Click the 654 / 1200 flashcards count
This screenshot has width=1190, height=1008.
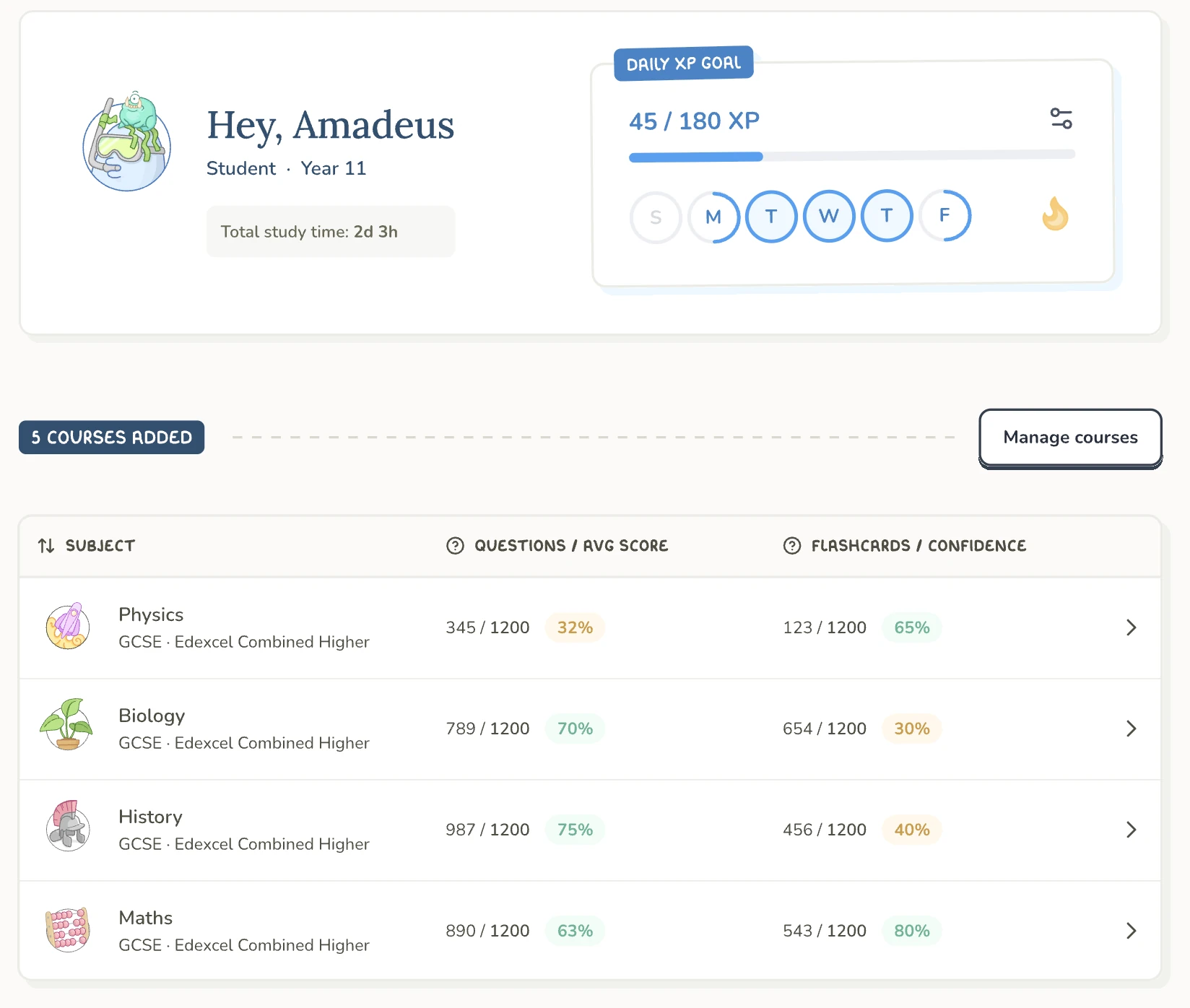point(825,729)
